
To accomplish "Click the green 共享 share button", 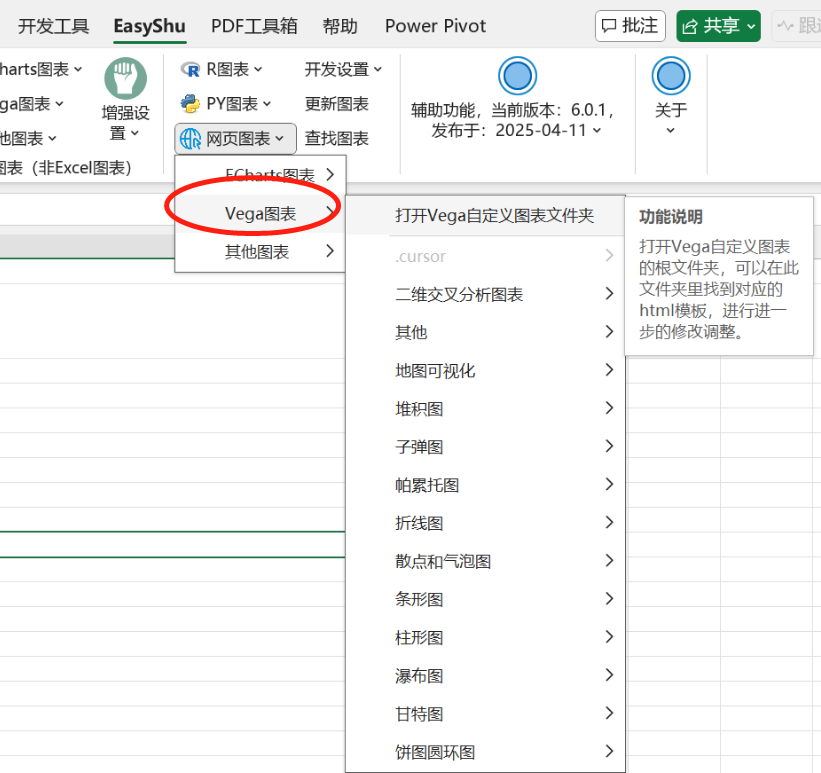I will pos(718,26).
